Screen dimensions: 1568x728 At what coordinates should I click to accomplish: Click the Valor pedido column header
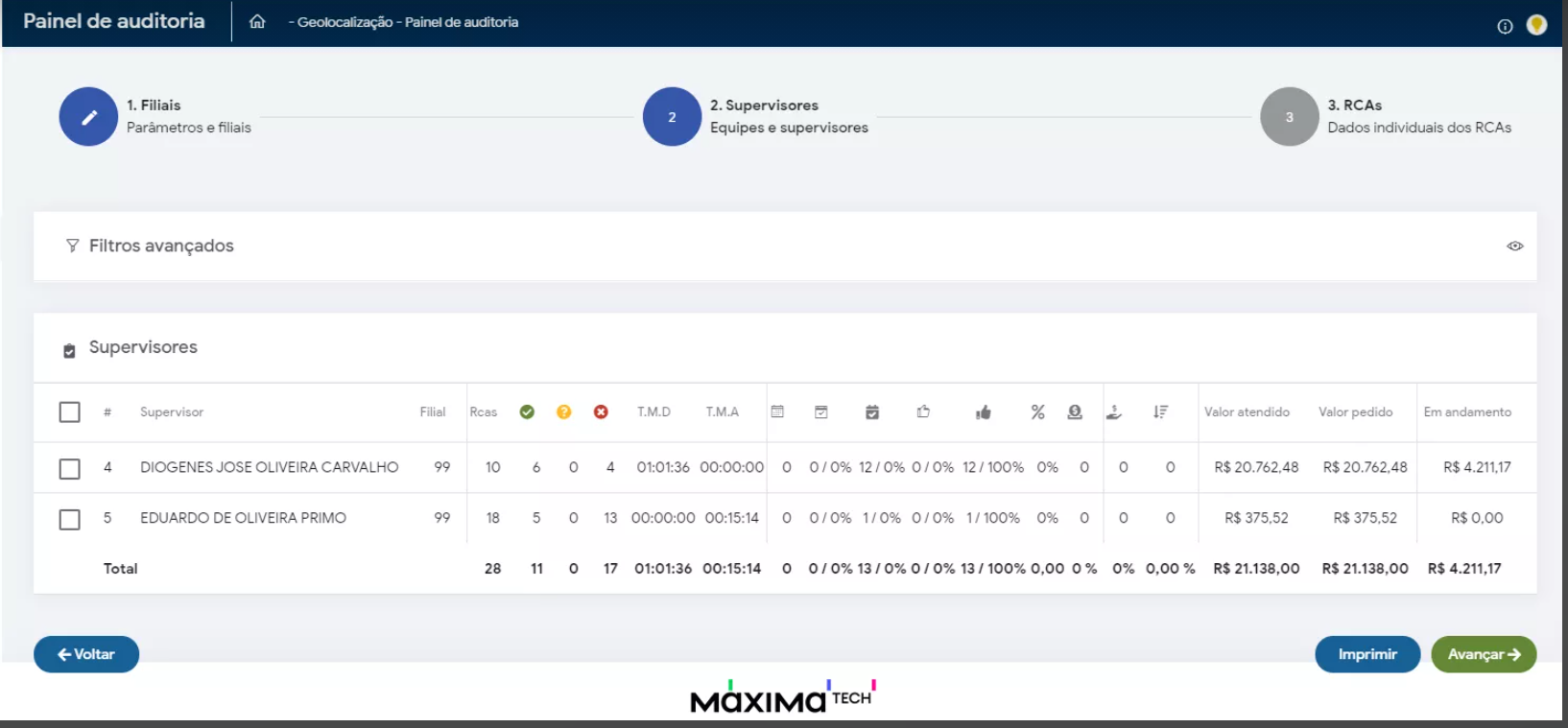(x=1355, y=411)
